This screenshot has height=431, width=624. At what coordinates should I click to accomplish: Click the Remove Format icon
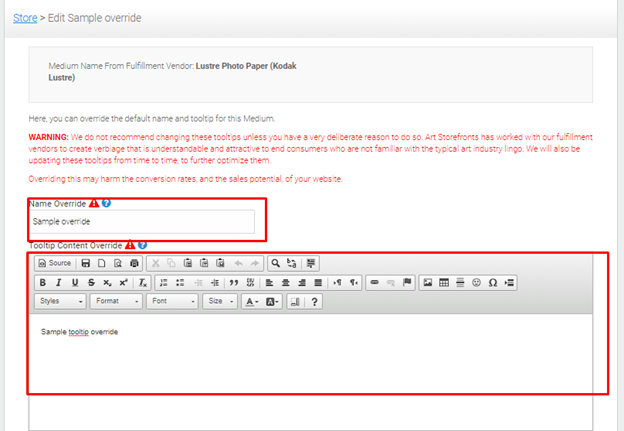(142, 283)
